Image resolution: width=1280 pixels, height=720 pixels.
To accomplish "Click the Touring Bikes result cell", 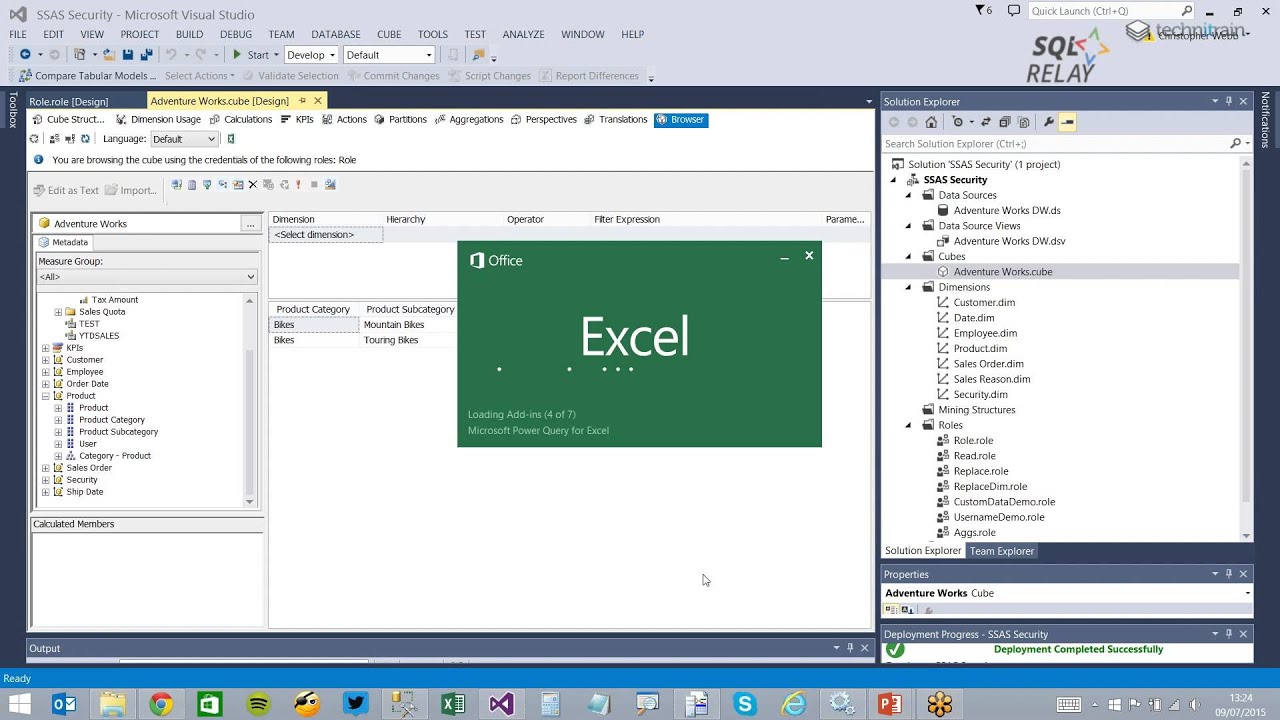I will click(407, 340).
